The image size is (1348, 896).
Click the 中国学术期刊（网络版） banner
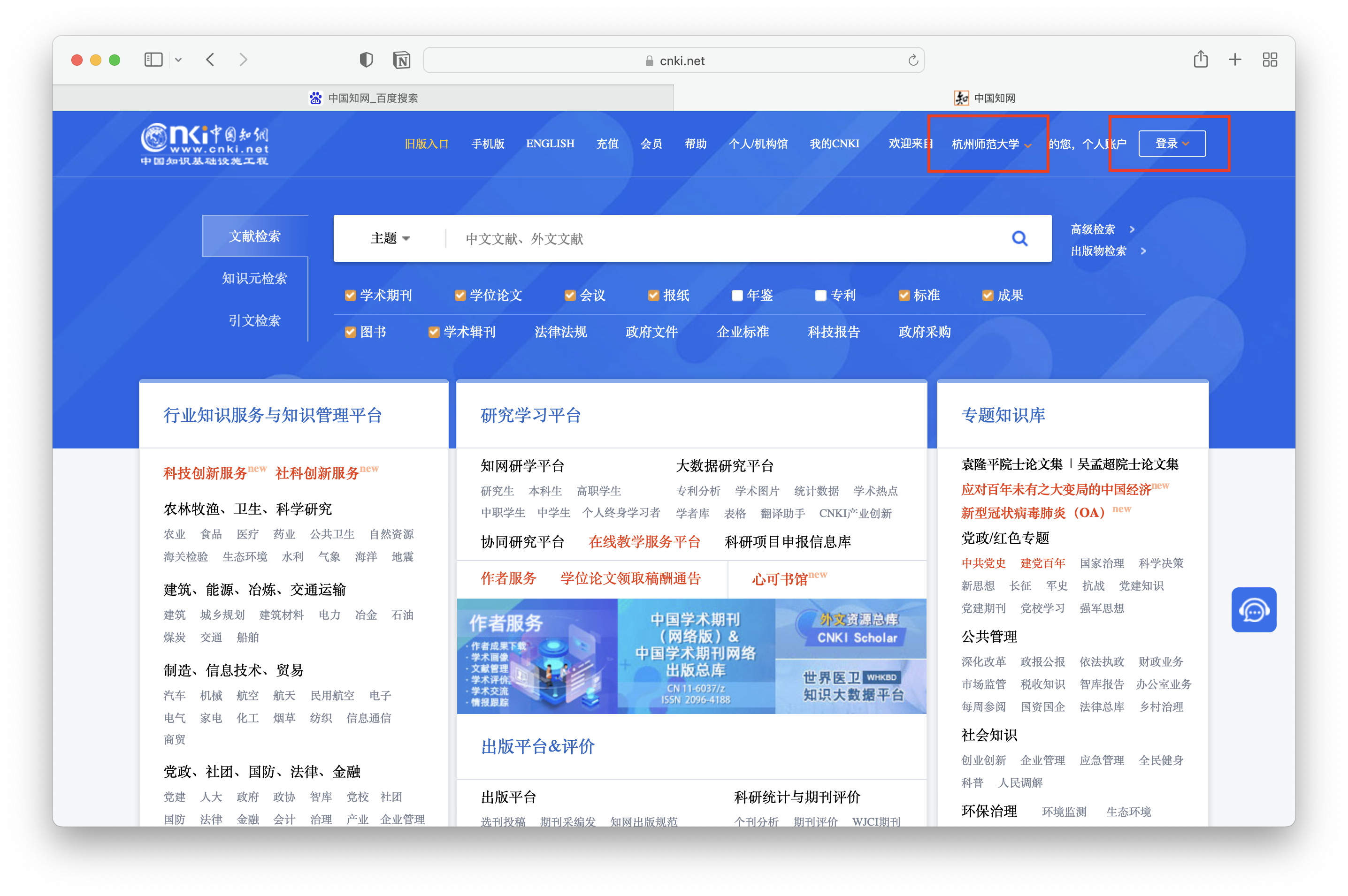[x=696, y=656]
